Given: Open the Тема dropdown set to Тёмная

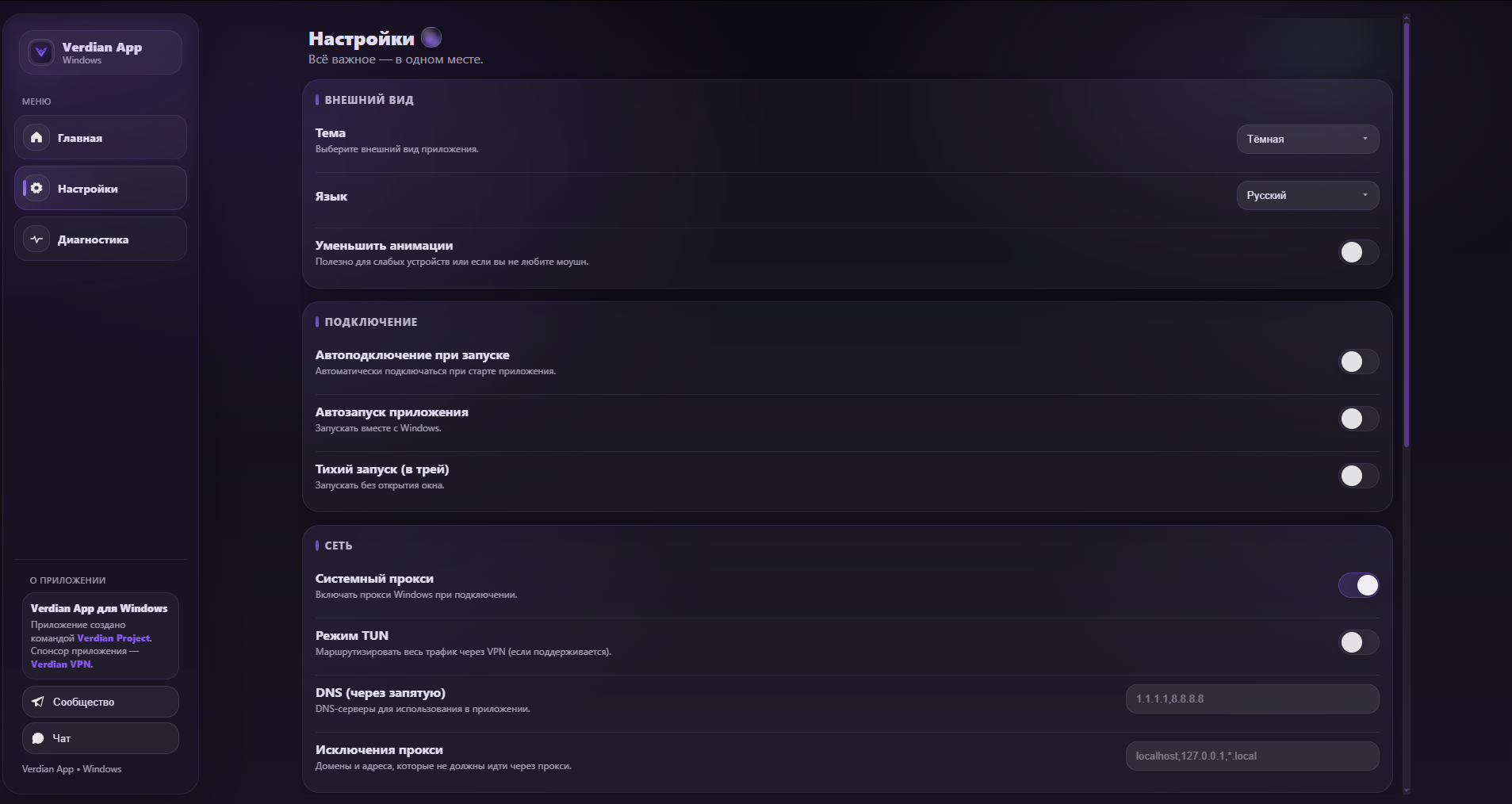Looking at the screenshot, I should [x=1307, y=139].
